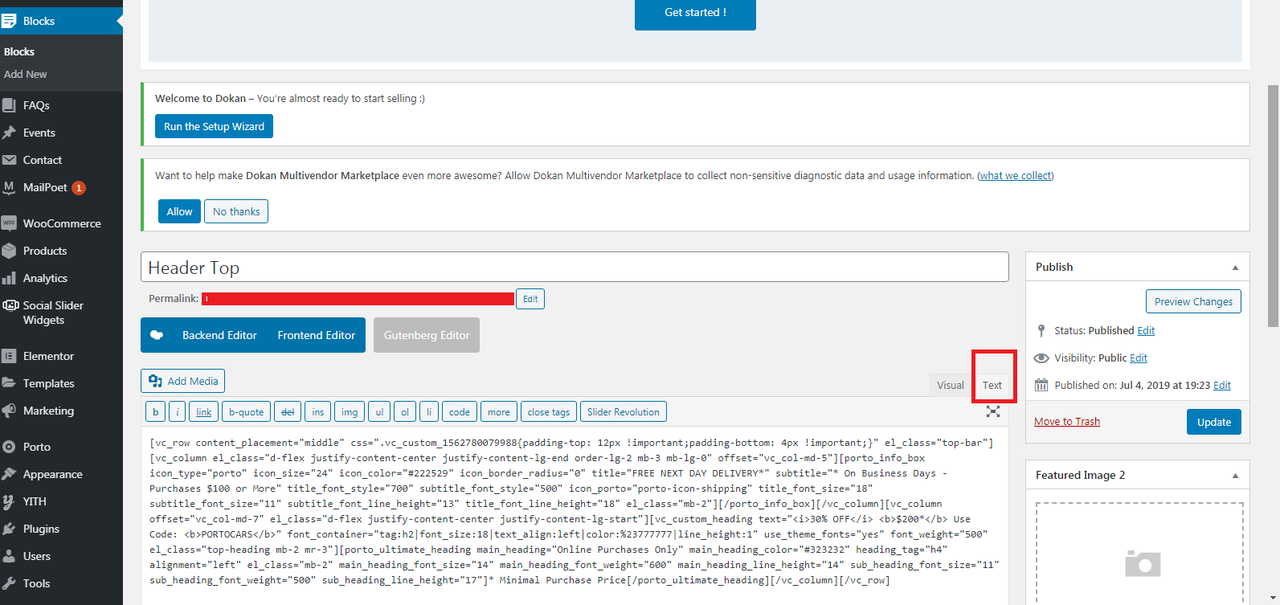Click the del quicktag button

tap(287, 412)
